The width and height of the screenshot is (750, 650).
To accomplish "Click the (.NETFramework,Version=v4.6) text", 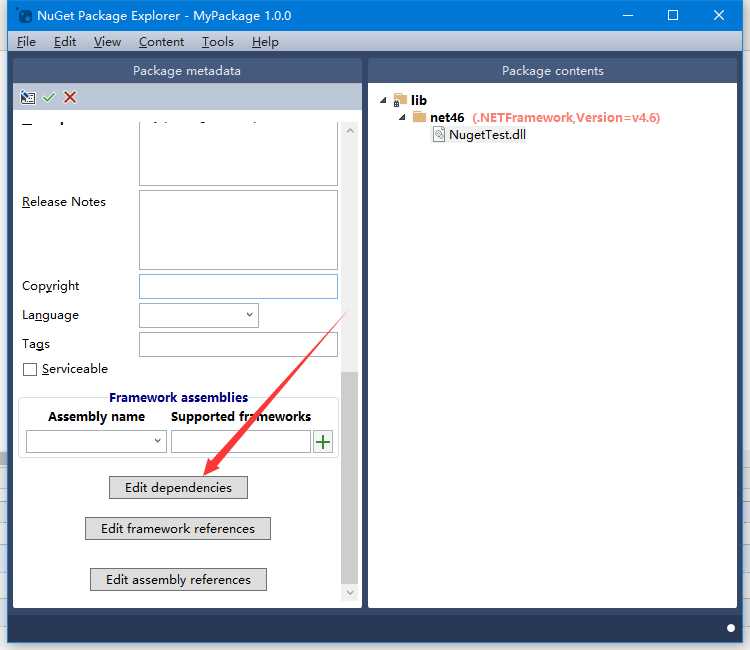I will (566, 118).
